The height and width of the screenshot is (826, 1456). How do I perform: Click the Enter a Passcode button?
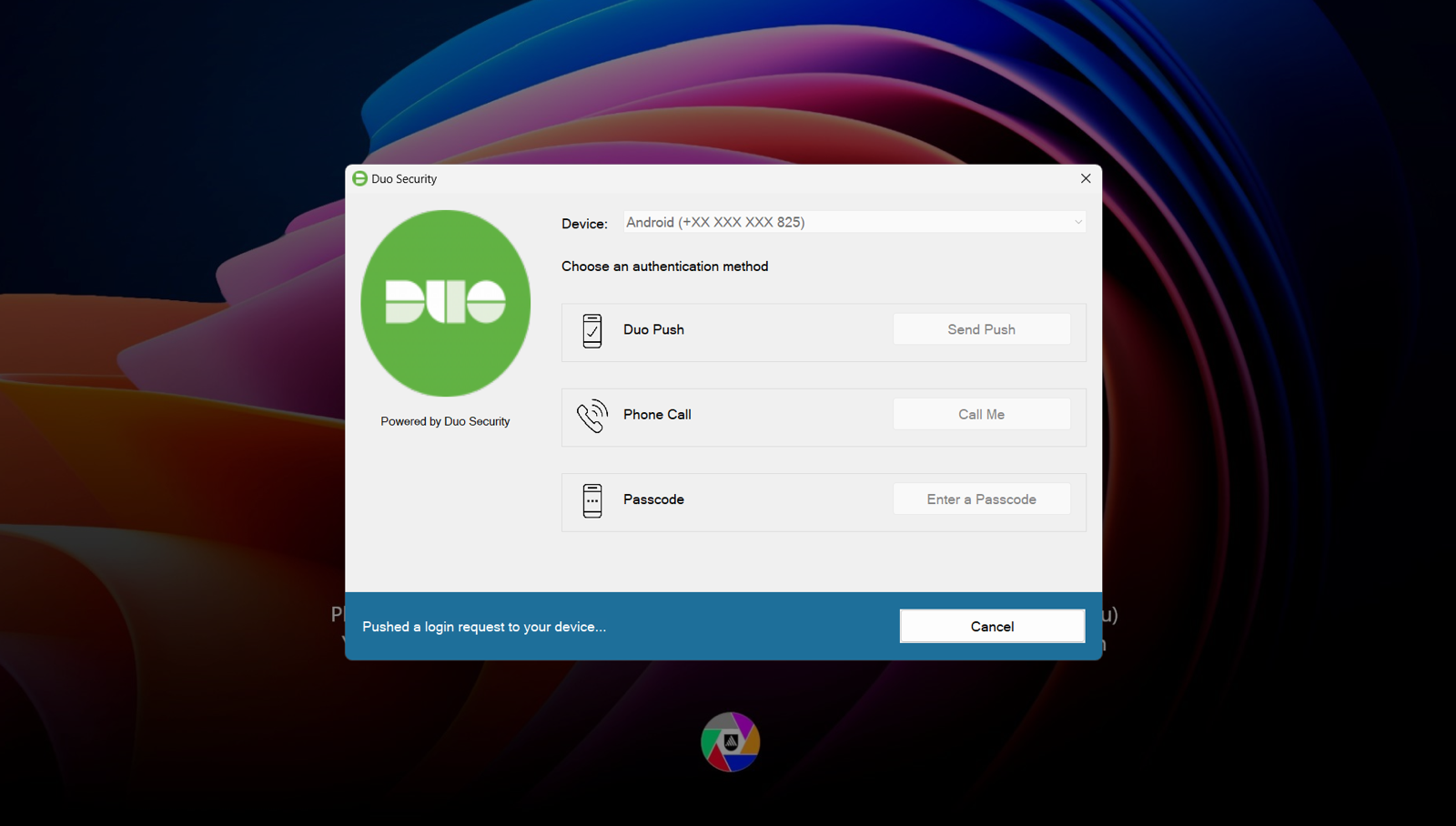point(981,499)
